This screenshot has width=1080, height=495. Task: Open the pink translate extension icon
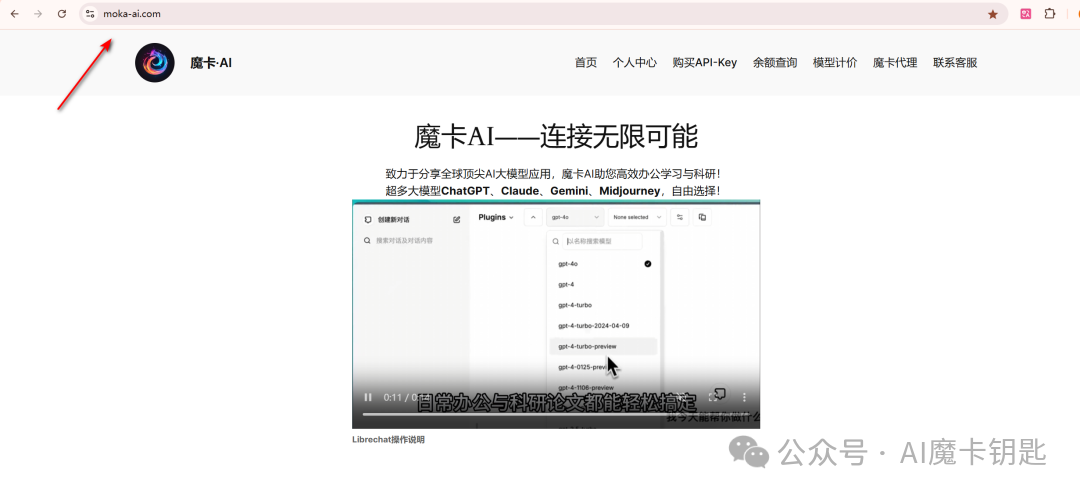click(1026, 14)
